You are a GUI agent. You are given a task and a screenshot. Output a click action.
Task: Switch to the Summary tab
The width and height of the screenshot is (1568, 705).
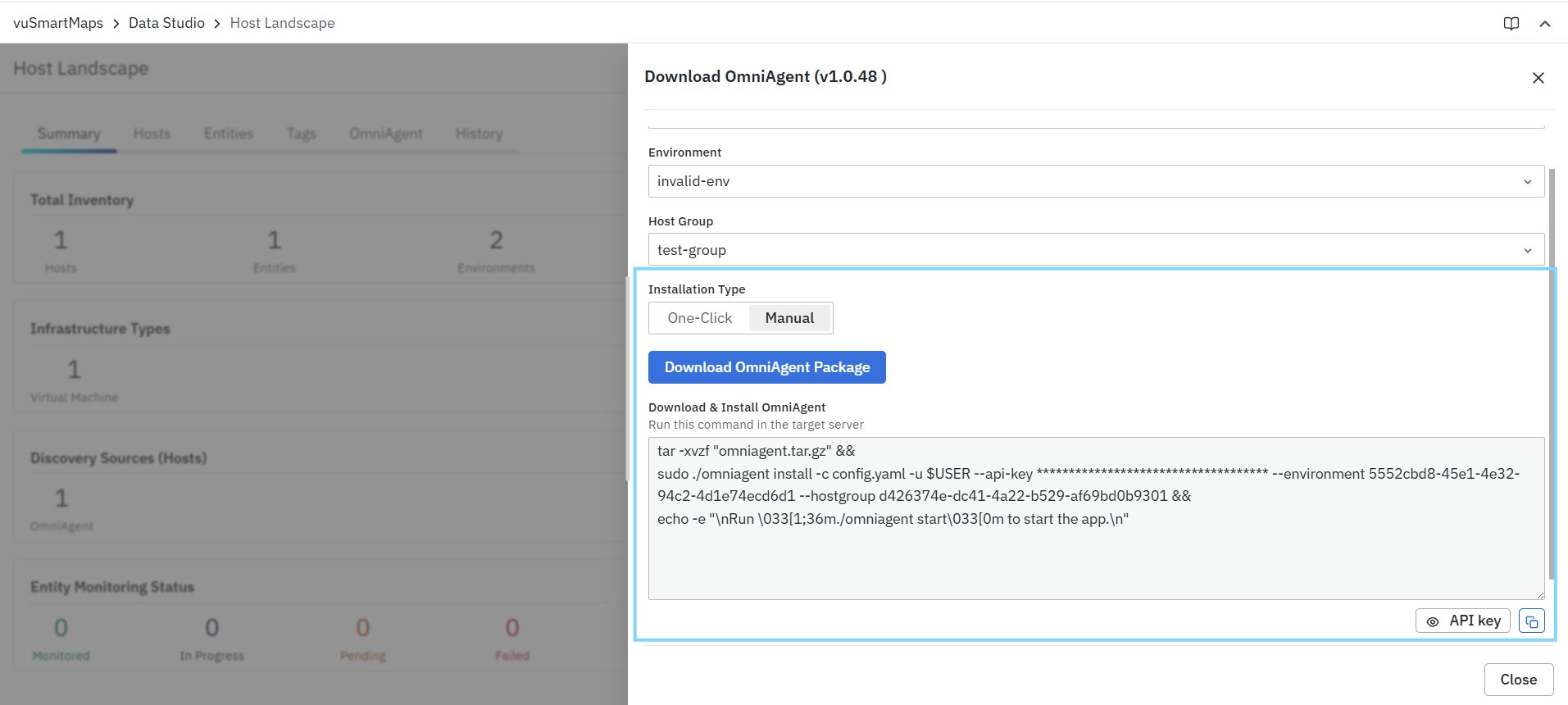tap(69, 134)
